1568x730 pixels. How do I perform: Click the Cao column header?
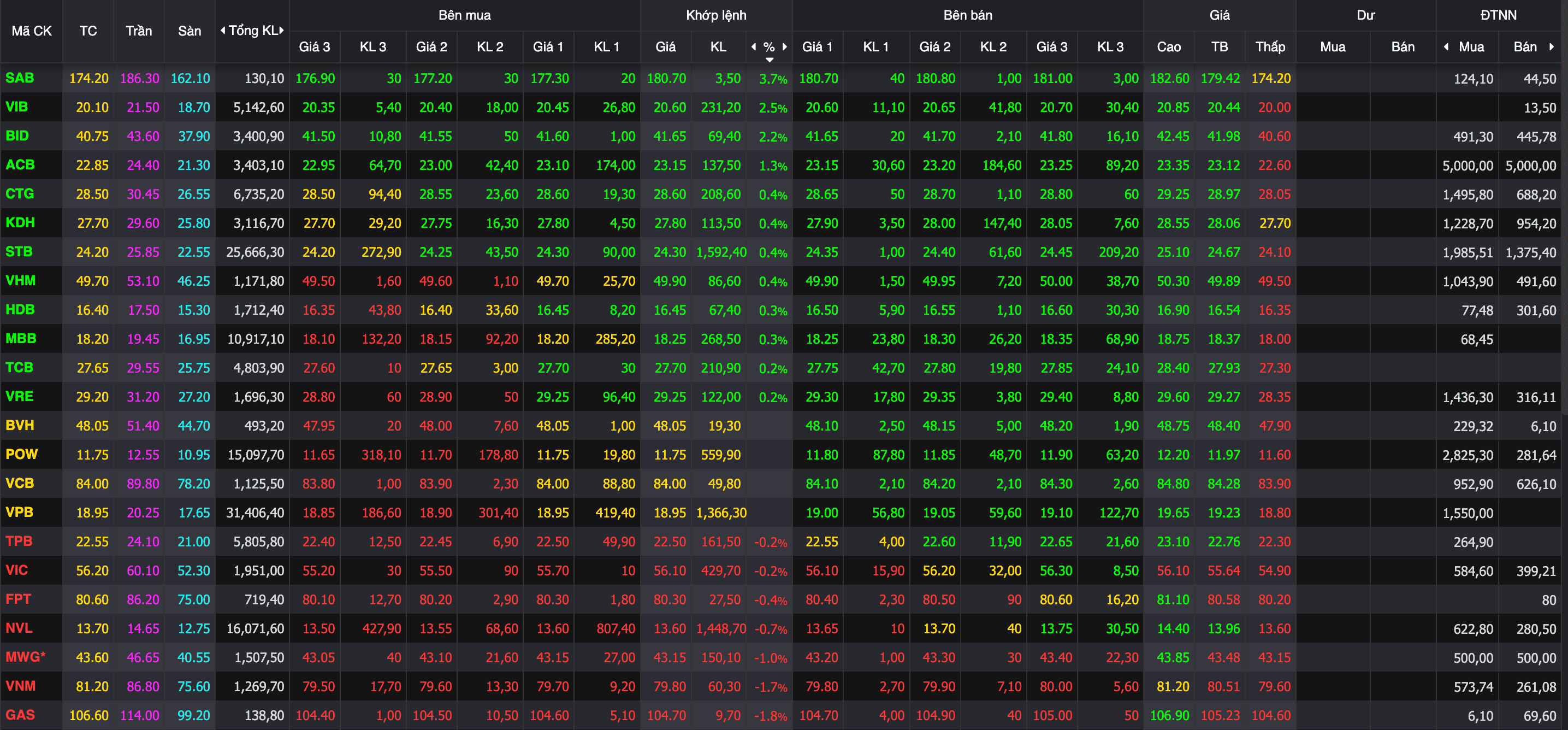[x=1169, y=47]
